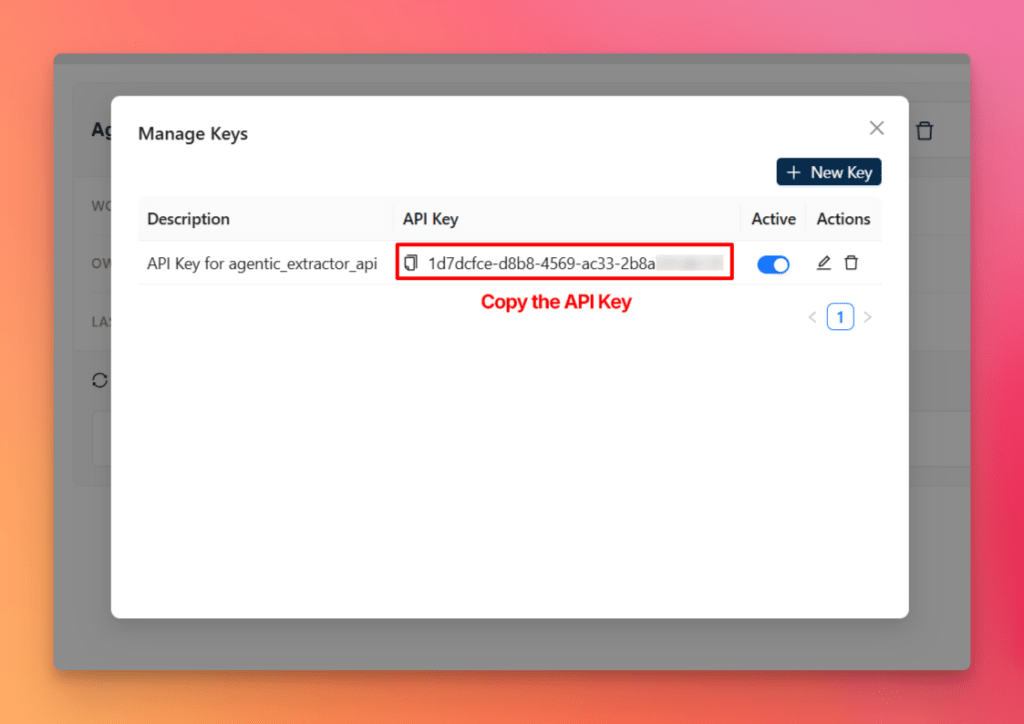Image resolution: width=1024 pixels, height=724 pixels.
Task: Copy the API key using the copy icon
Action: 411,263
